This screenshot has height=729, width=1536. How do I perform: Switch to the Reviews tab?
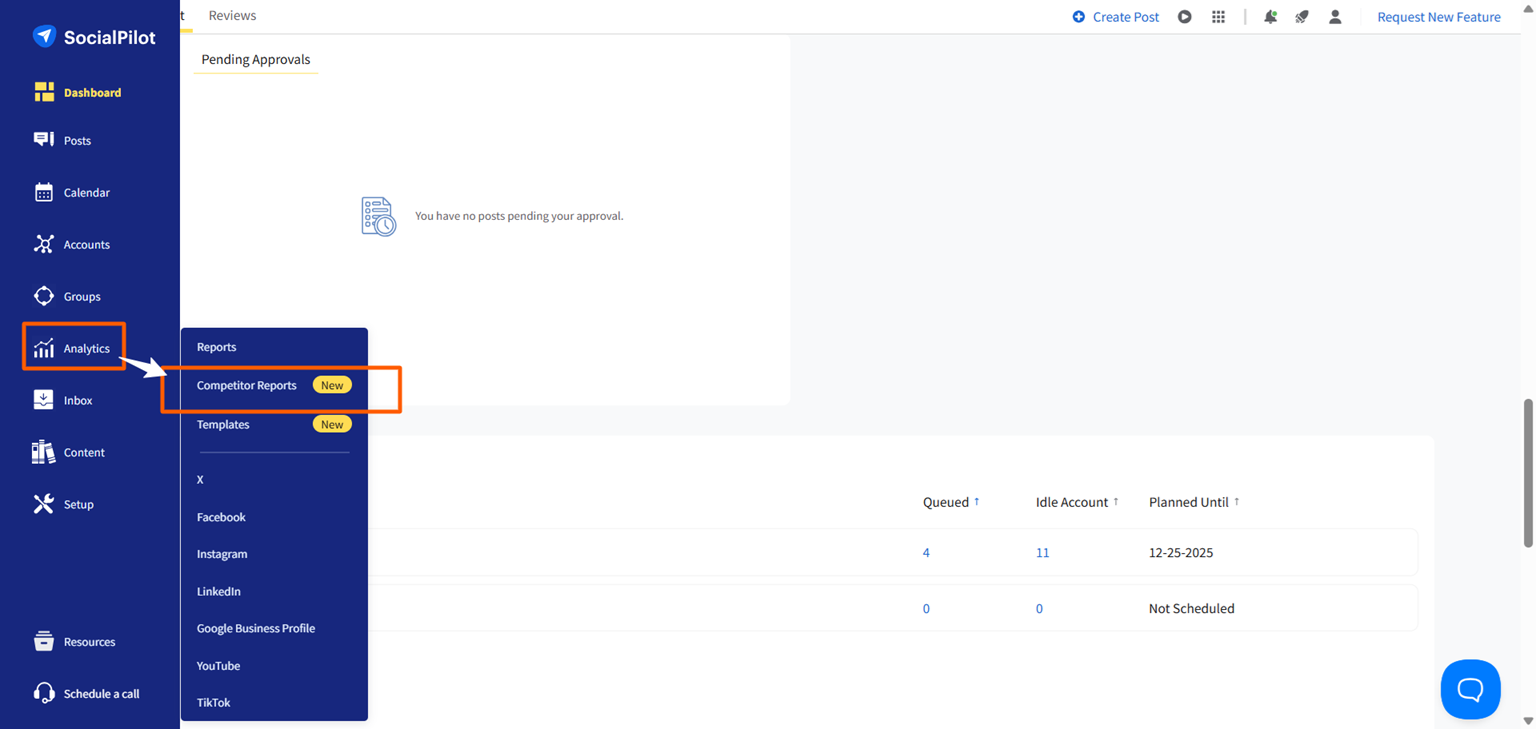[x=232, y=15]
